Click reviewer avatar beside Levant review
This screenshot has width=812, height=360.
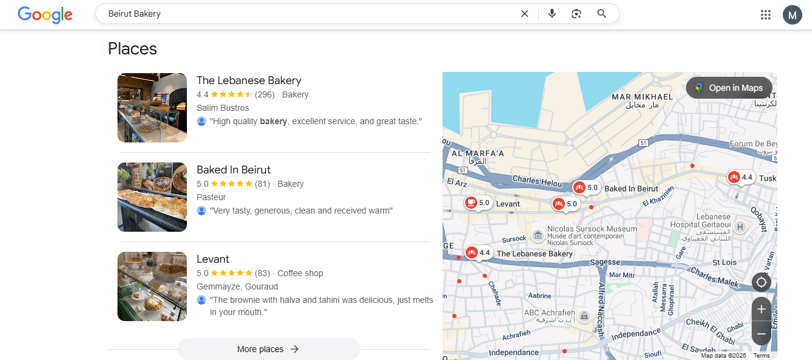[x=201, y=300]
